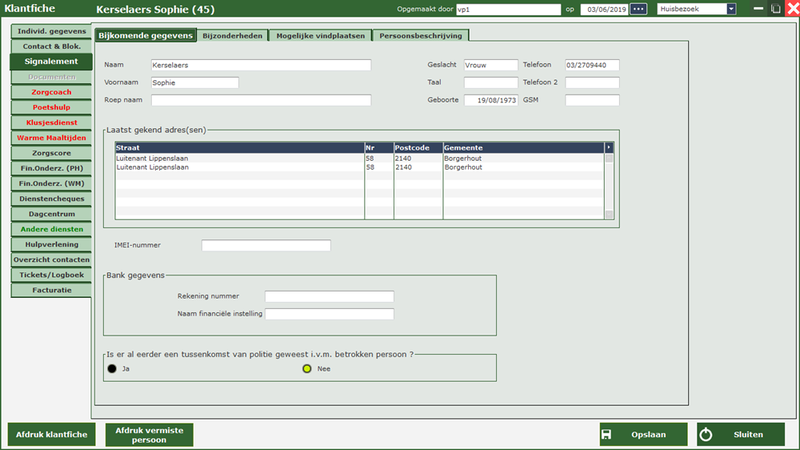Screen dimensions: 800x450
Task: Open the date picker ellipsis button
Action: pos(638,9)
